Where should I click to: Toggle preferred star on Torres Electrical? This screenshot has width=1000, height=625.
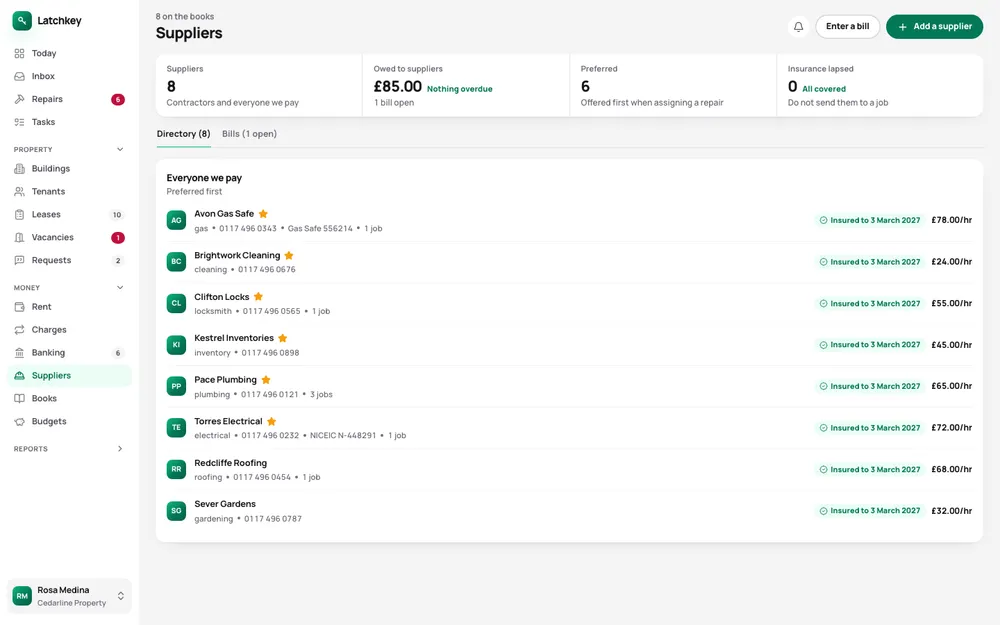coord(272,422)
